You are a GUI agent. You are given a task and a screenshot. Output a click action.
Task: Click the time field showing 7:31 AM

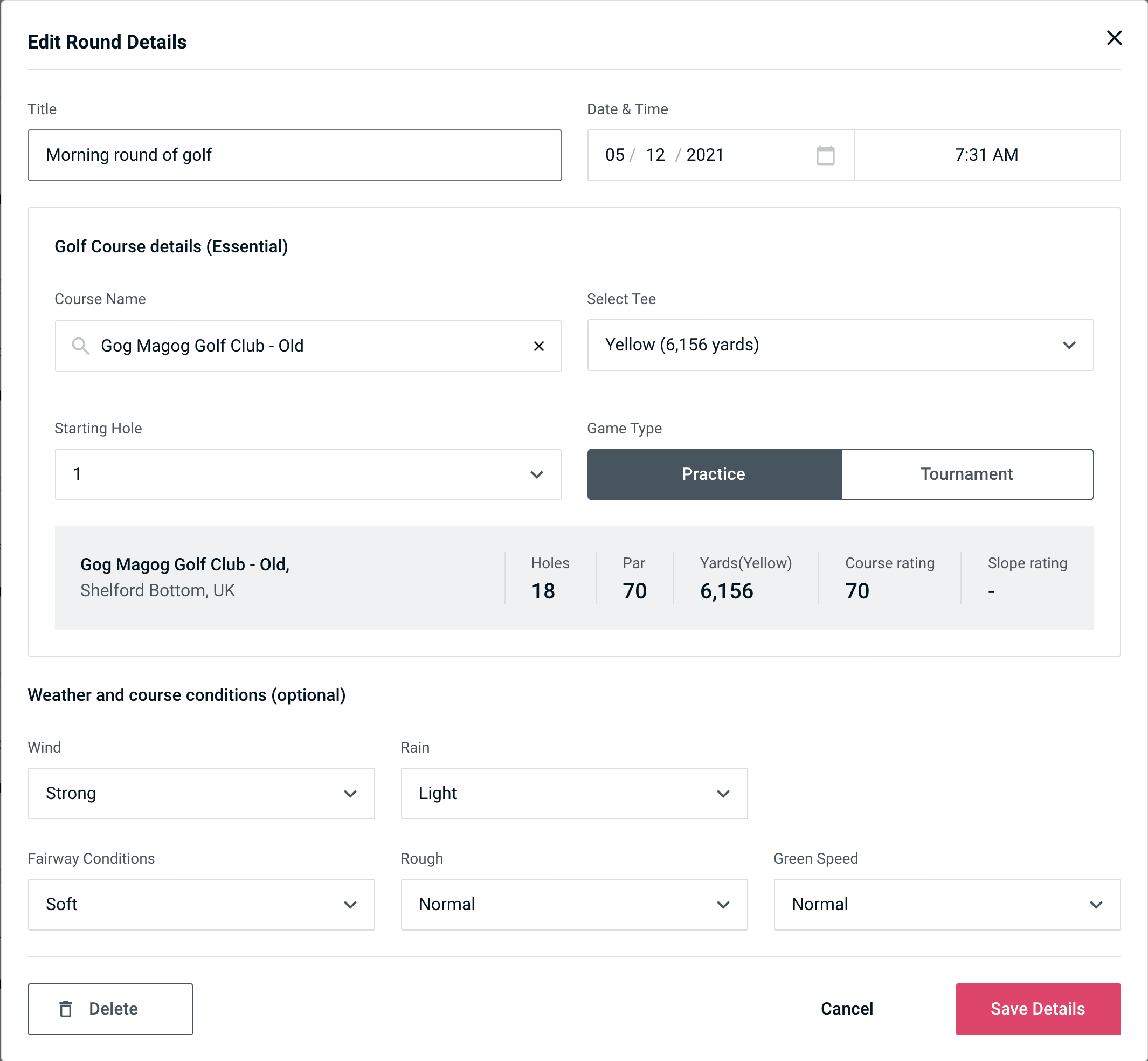pos(987,155)
